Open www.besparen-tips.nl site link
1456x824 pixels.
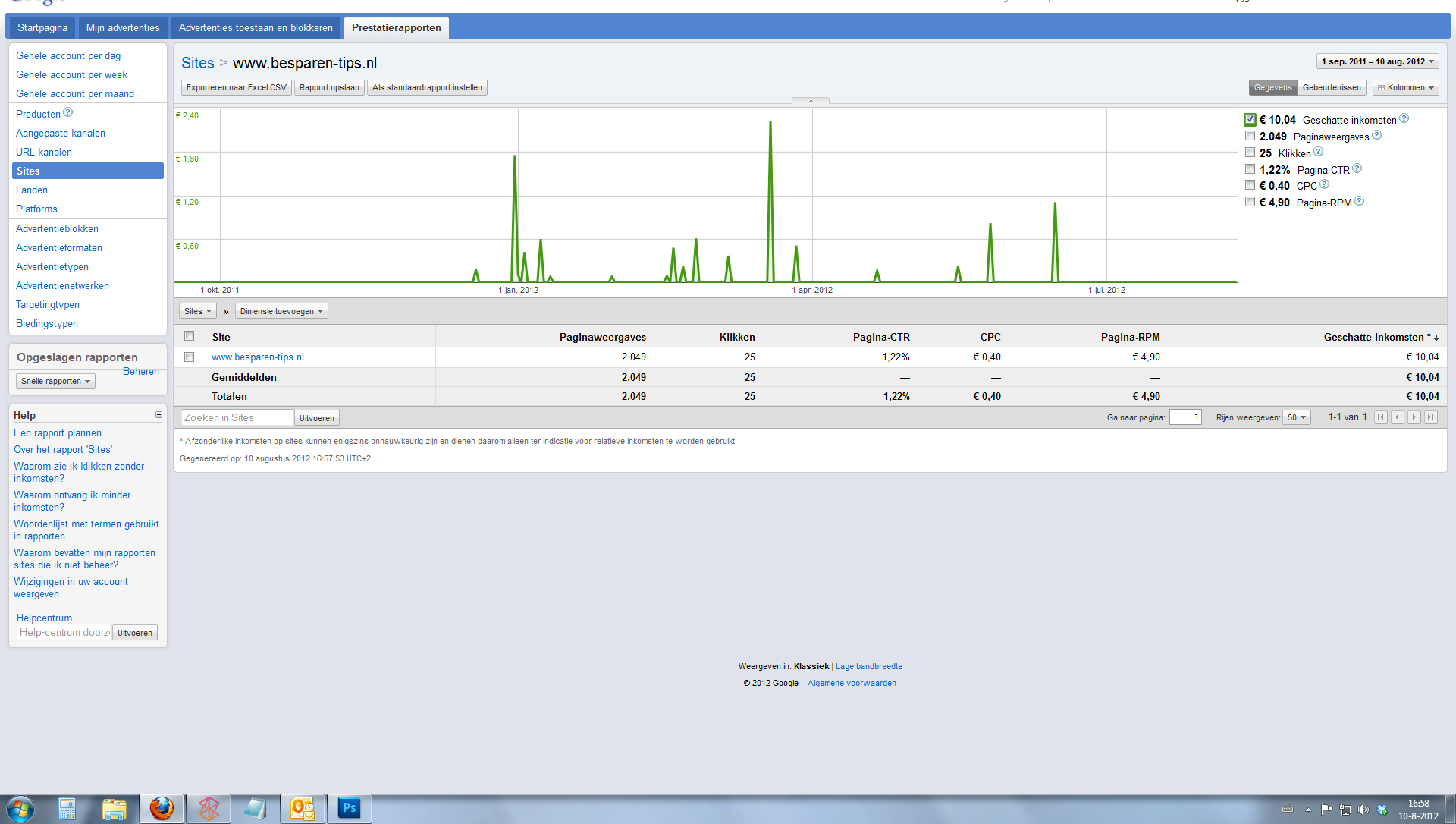[258, 357]
